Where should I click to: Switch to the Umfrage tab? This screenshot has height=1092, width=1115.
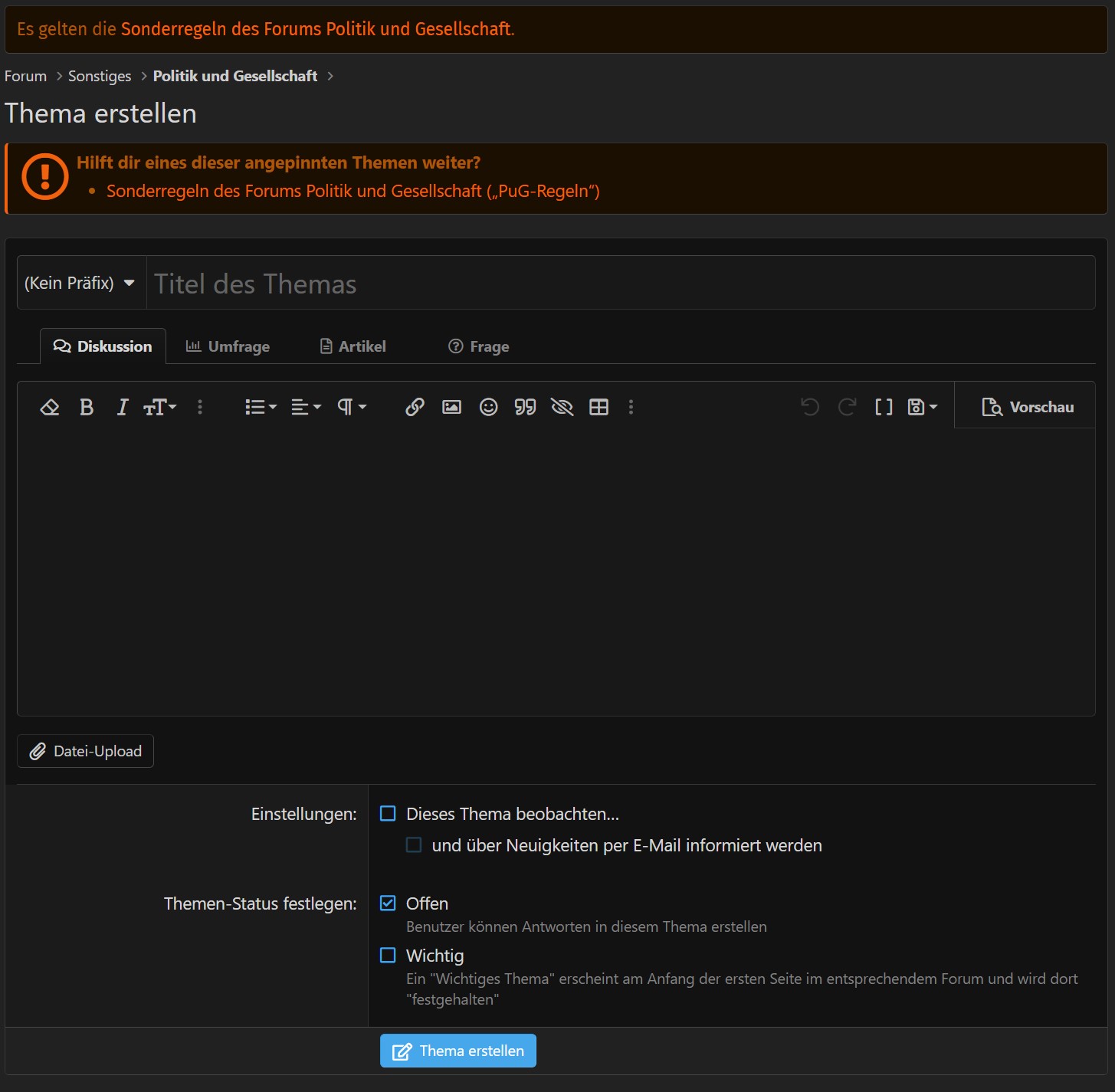pyautogui.click(x=228, y=346)
